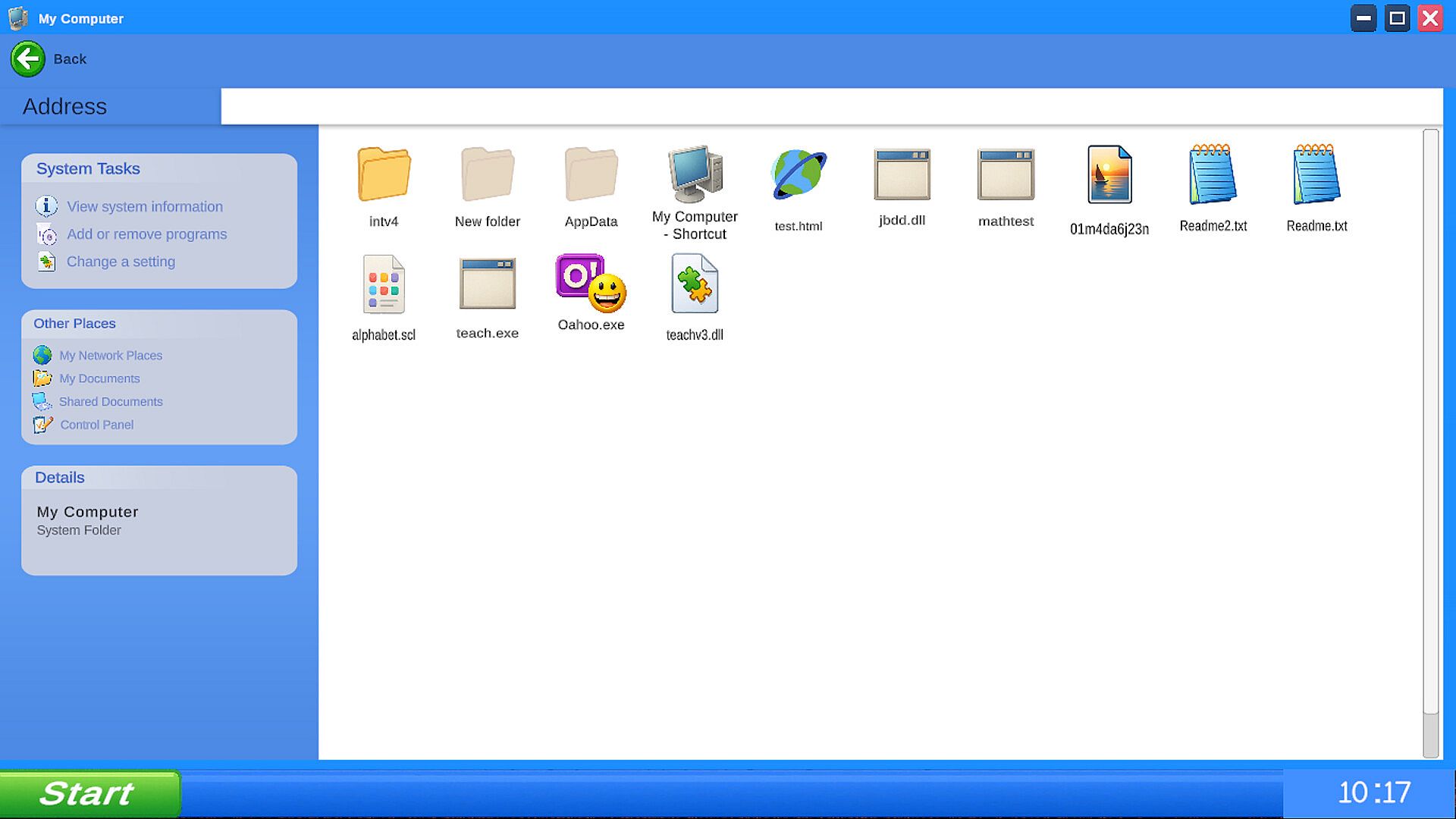Screen dimensions: 1456x819
Task: Open the intv4 folder
Action: tap(384, 175)
